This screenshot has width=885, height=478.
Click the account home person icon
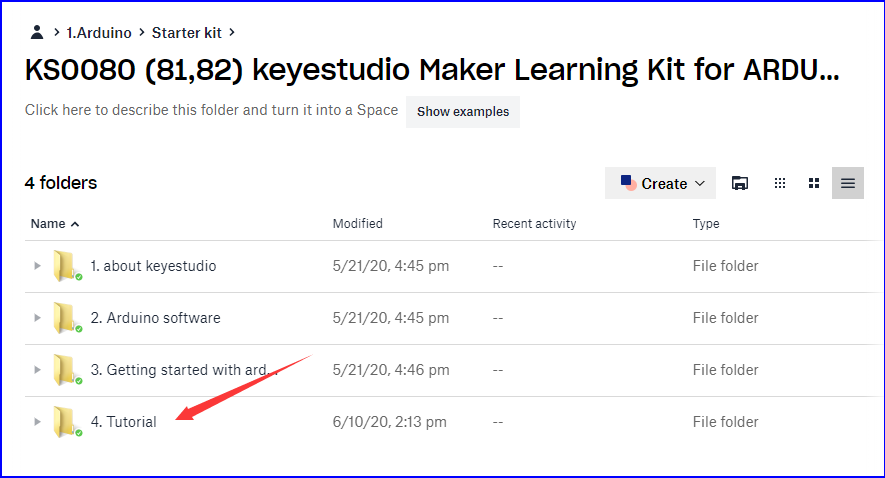coord(37,32)
